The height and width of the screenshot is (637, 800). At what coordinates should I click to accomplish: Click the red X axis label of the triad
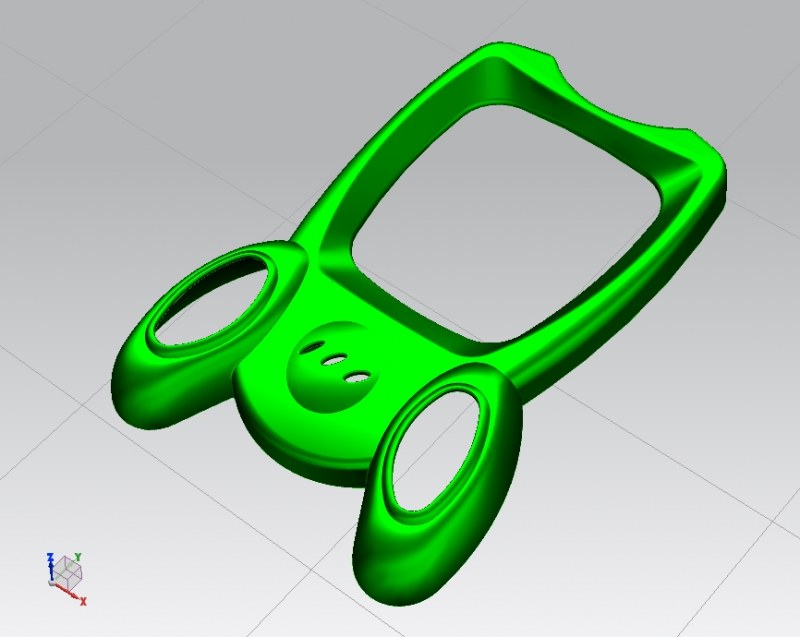[x=84, y=602]
